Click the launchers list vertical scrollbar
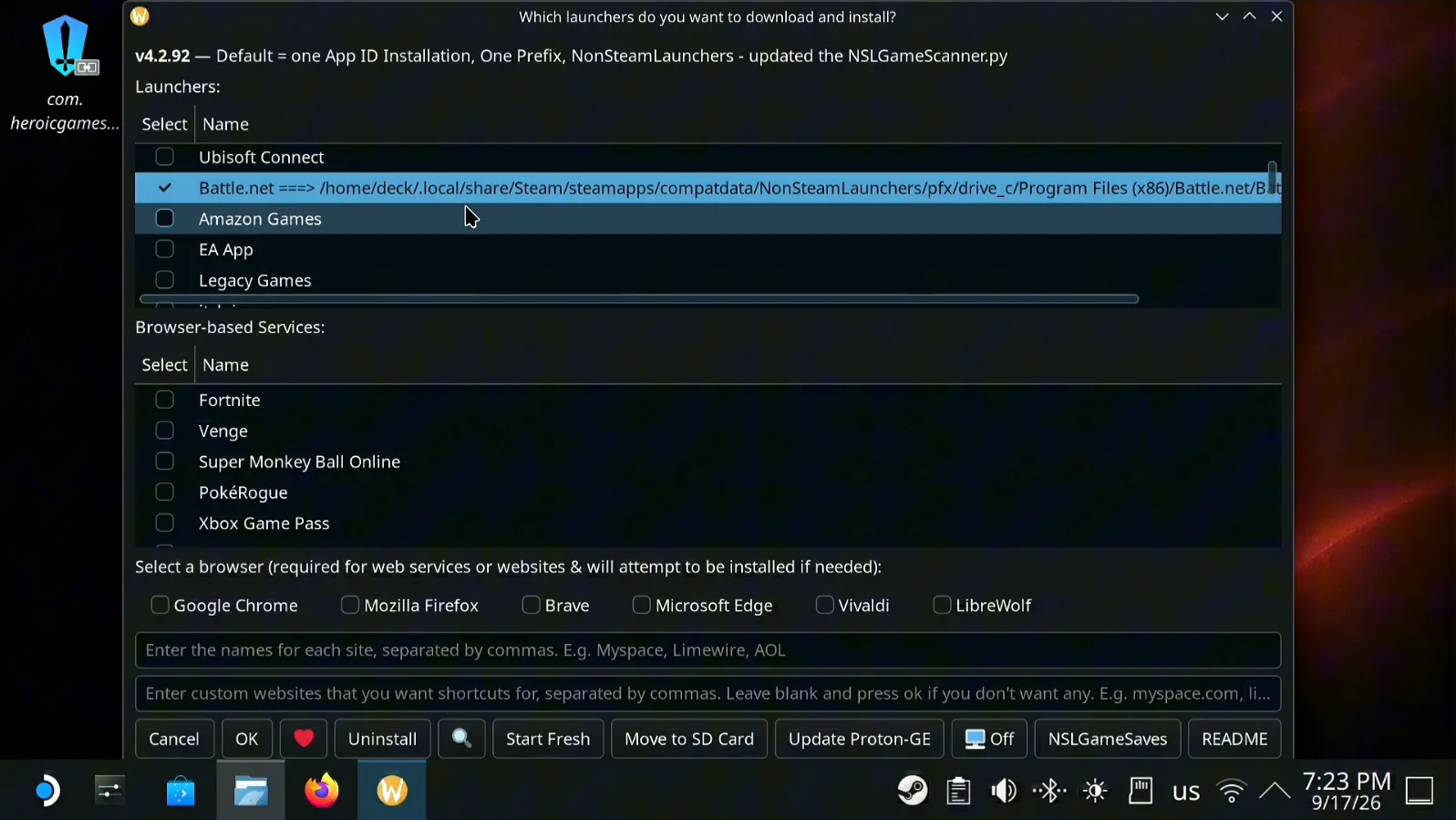This screenshot has width=1456, height=820. click(1272, 178)
